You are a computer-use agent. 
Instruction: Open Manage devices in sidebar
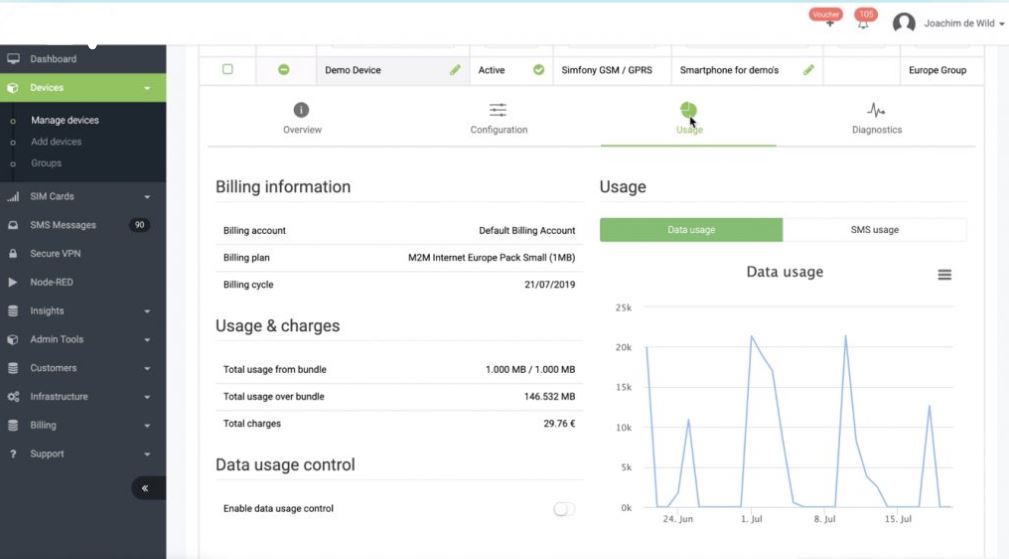coord(65,120)
